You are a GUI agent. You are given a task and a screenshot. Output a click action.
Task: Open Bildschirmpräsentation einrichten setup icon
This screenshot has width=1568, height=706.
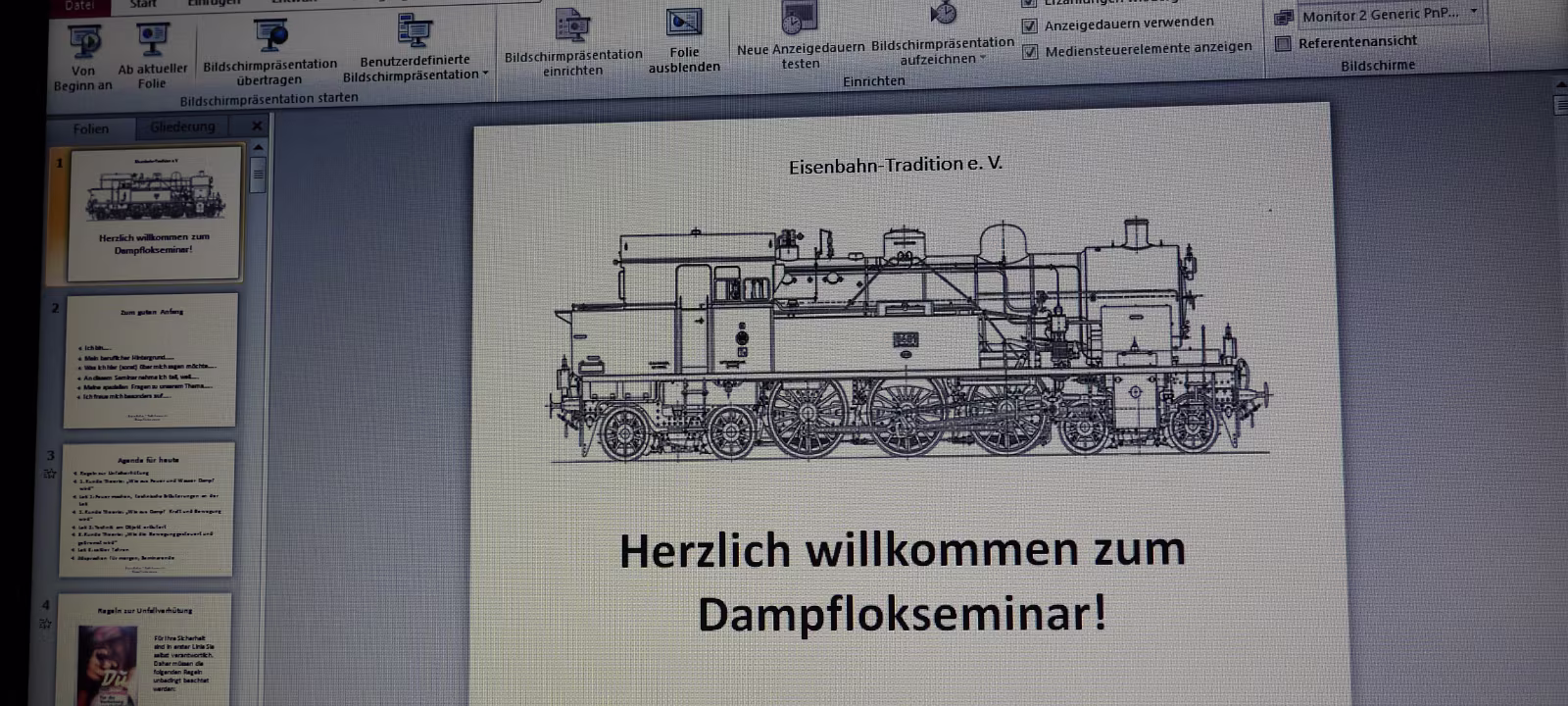[572, 26]
